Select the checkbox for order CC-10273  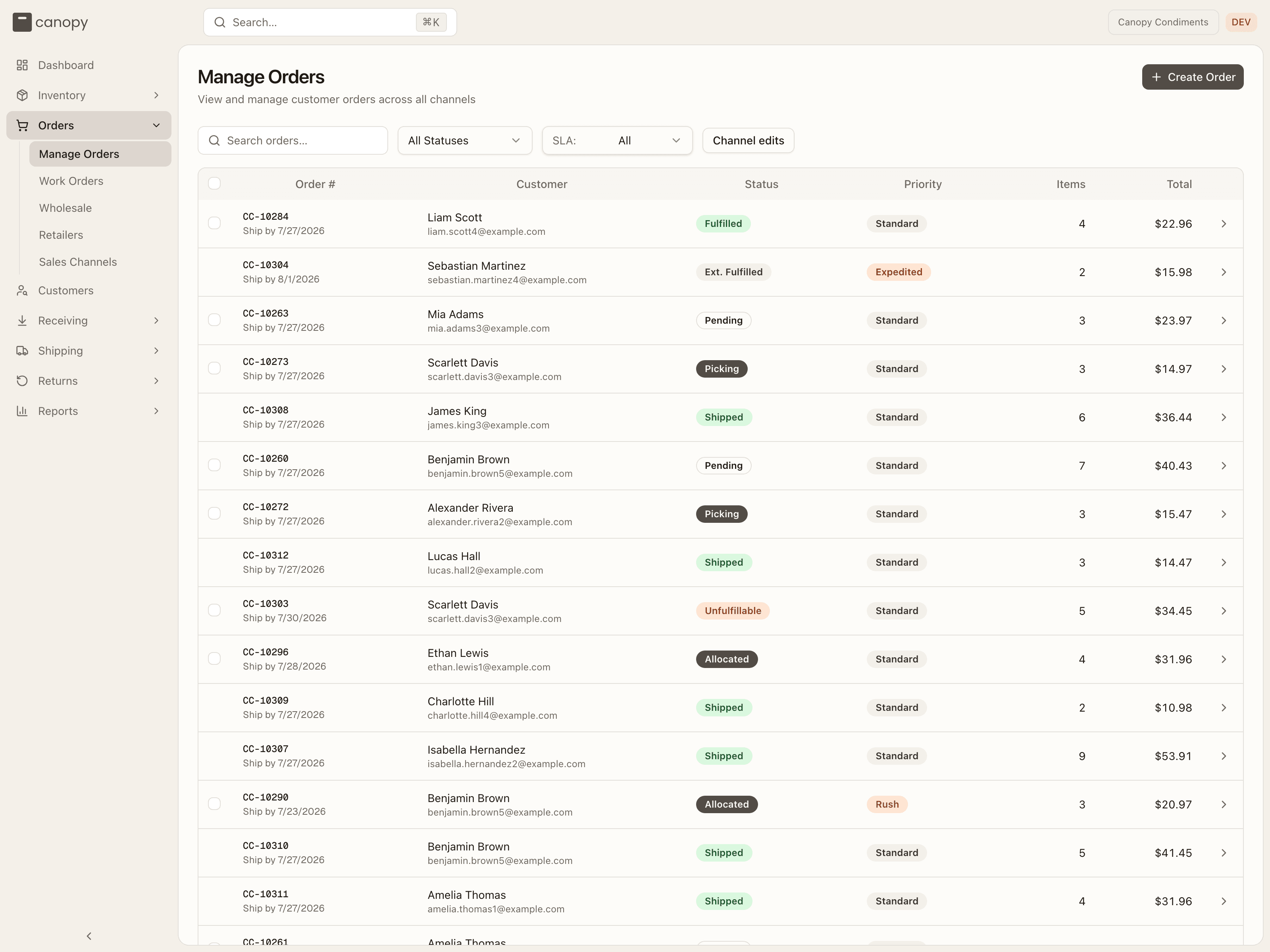click(214, 369)
